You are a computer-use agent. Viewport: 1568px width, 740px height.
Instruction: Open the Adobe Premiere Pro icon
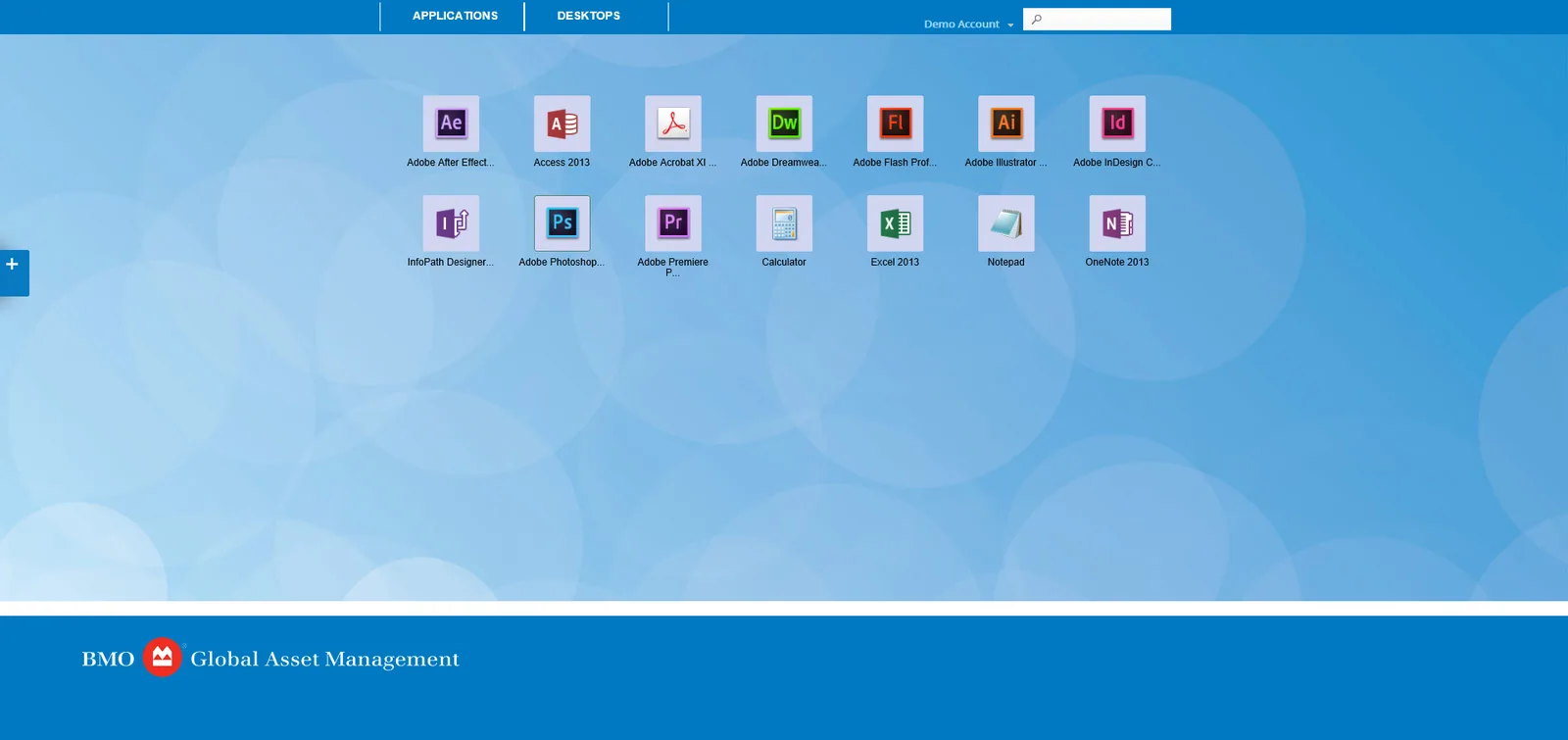coord(673,223)
